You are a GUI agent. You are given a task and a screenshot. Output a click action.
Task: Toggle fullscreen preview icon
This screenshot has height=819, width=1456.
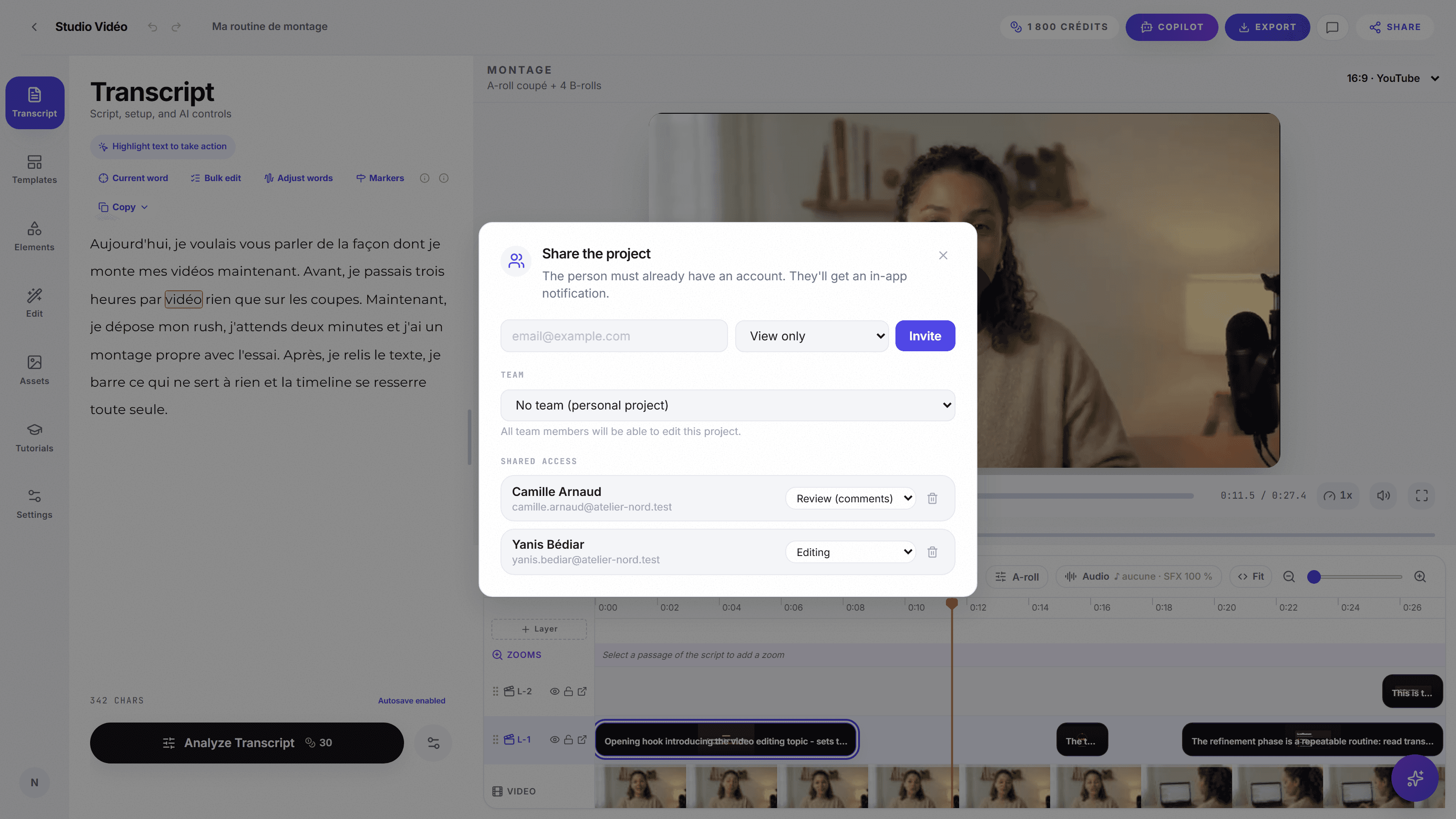[x=1421, y=495]
